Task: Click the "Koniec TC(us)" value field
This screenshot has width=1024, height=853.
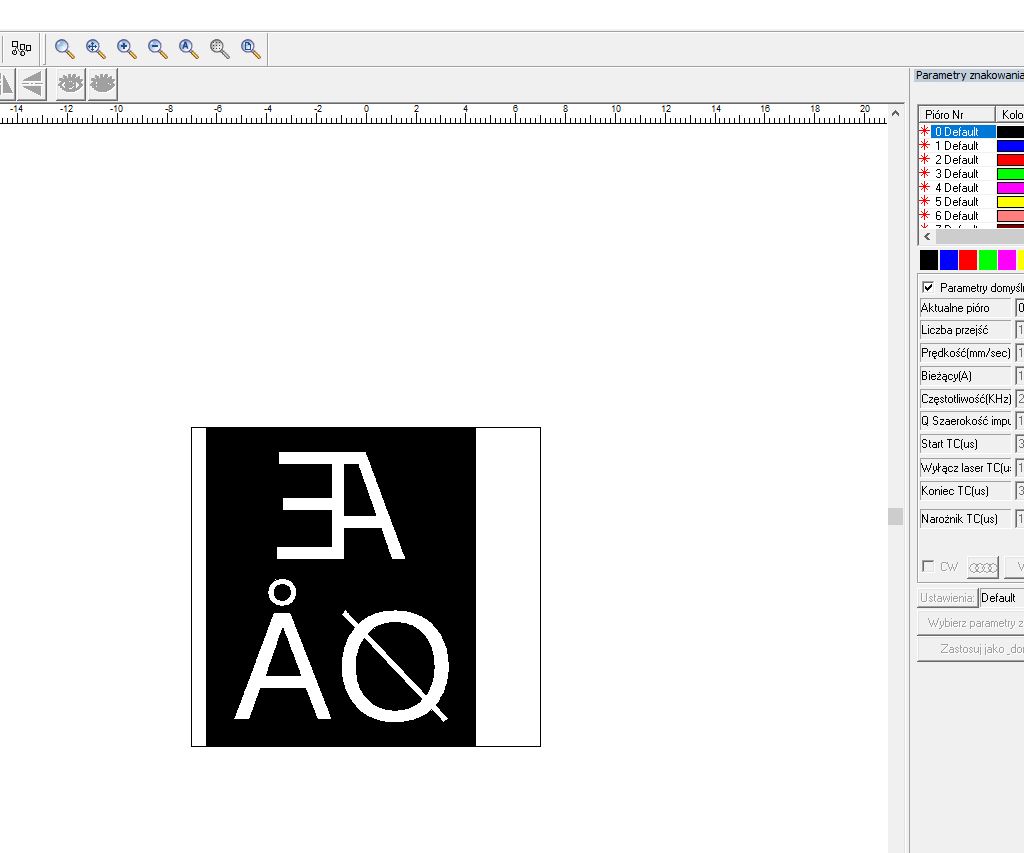Action: [1019, 491]
